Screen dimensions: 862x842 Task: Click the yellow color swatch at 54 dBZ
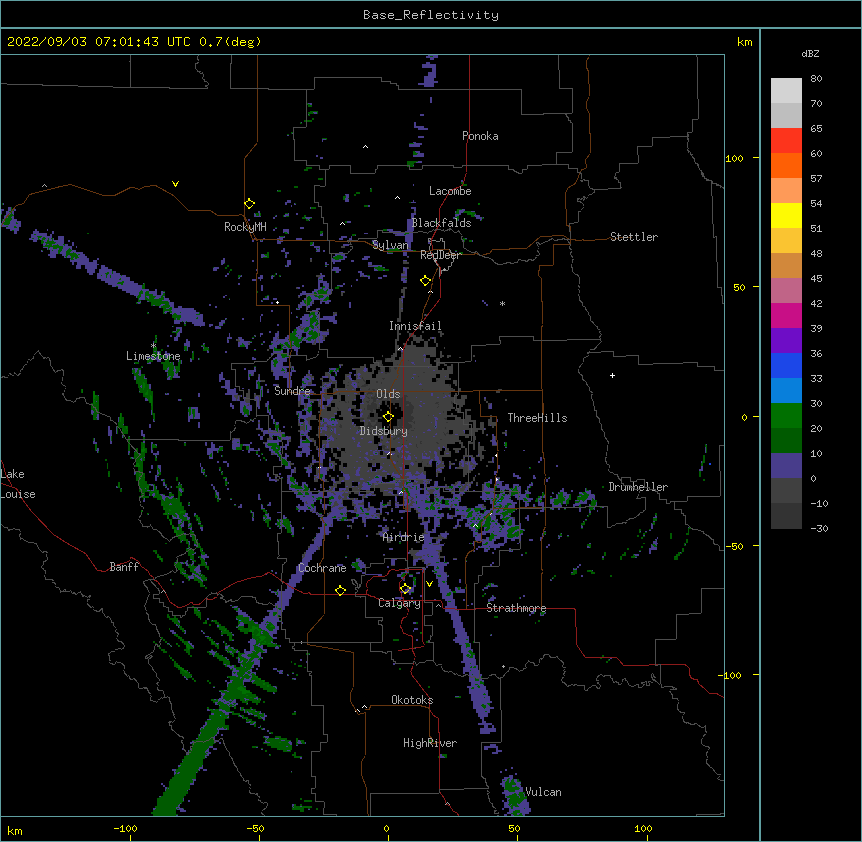(x=786, y=215)
